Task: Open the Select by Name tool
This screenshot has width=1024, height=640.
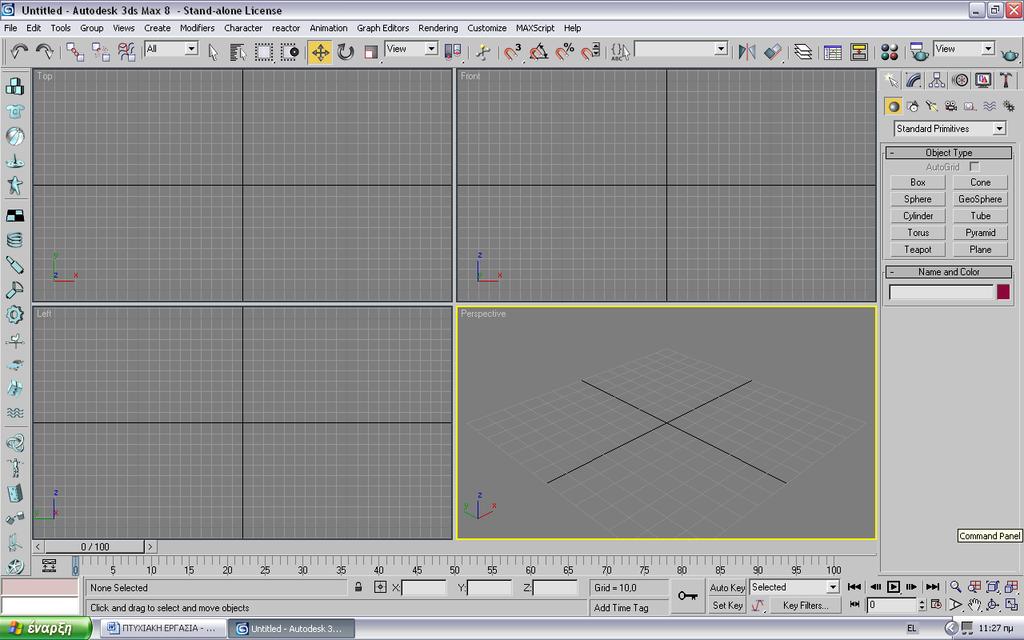Action: [238, 52]
